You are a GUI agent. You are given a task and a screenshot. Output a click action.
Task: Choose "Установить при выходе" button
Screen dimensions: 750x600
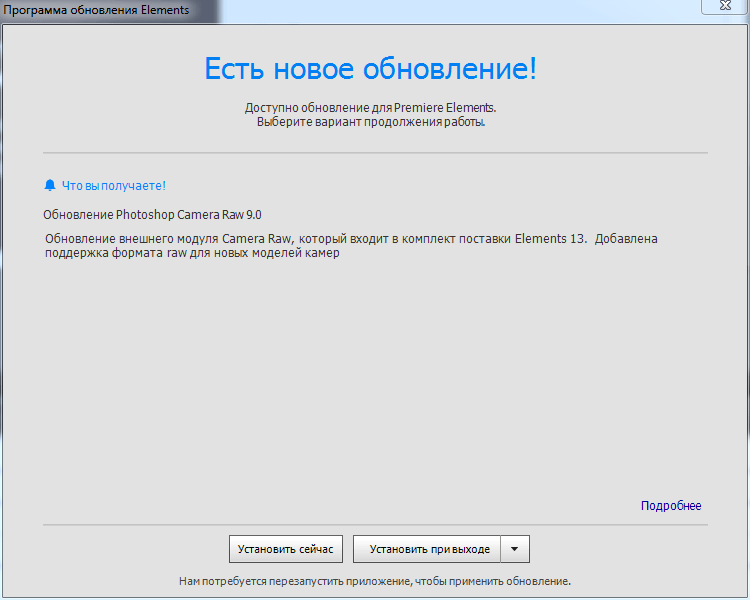tap(427, 549)
